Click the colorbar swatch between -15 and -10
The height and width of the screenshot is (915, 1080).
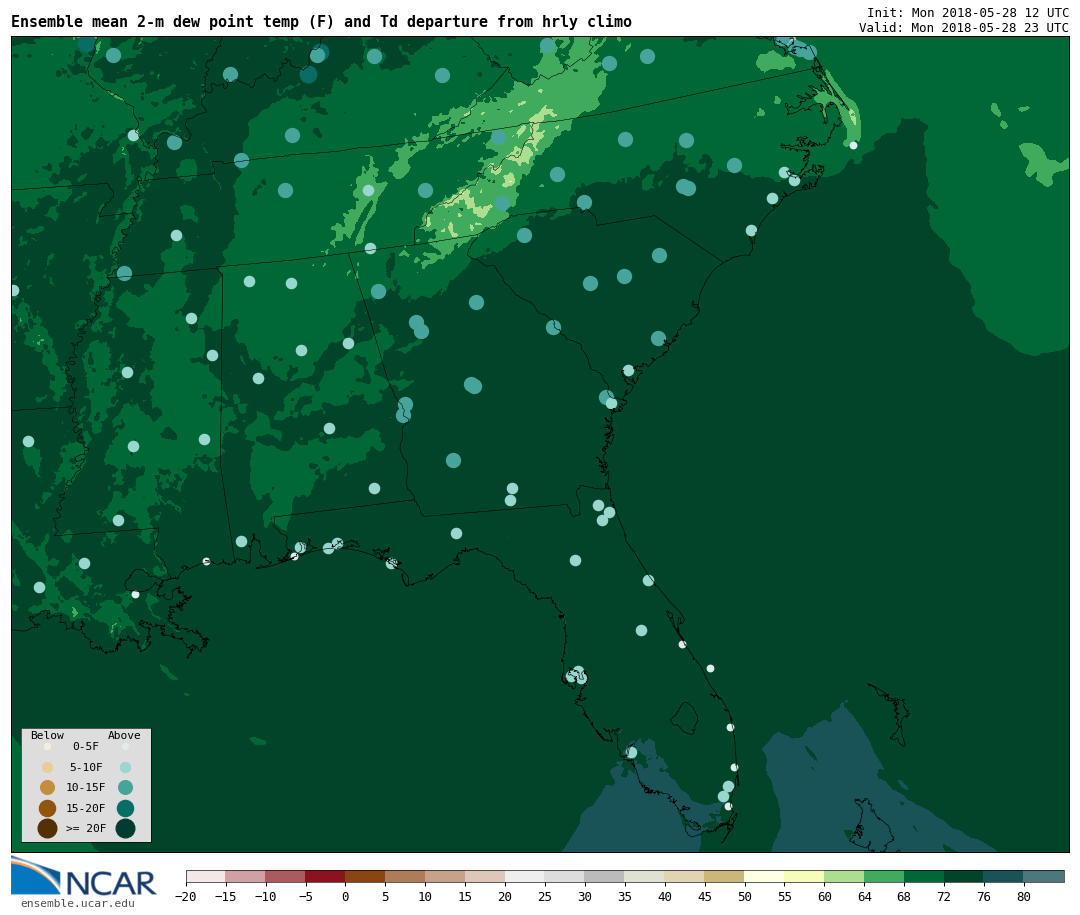[245, 876]
